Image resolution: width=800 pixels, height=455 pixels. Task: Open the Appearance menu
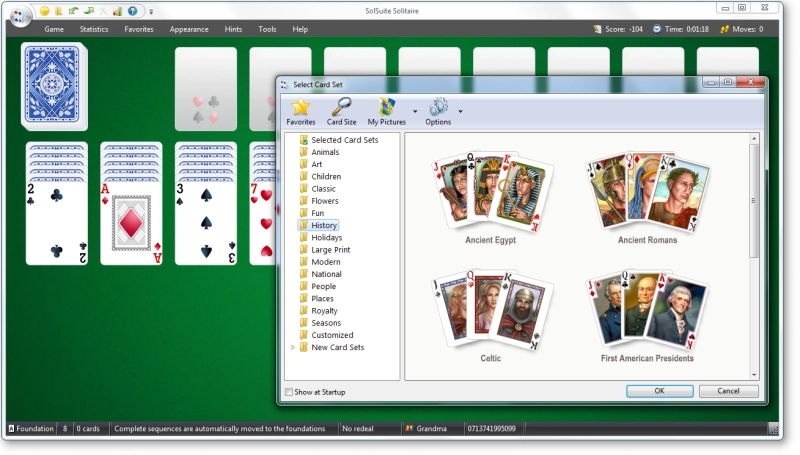(189, 29)
